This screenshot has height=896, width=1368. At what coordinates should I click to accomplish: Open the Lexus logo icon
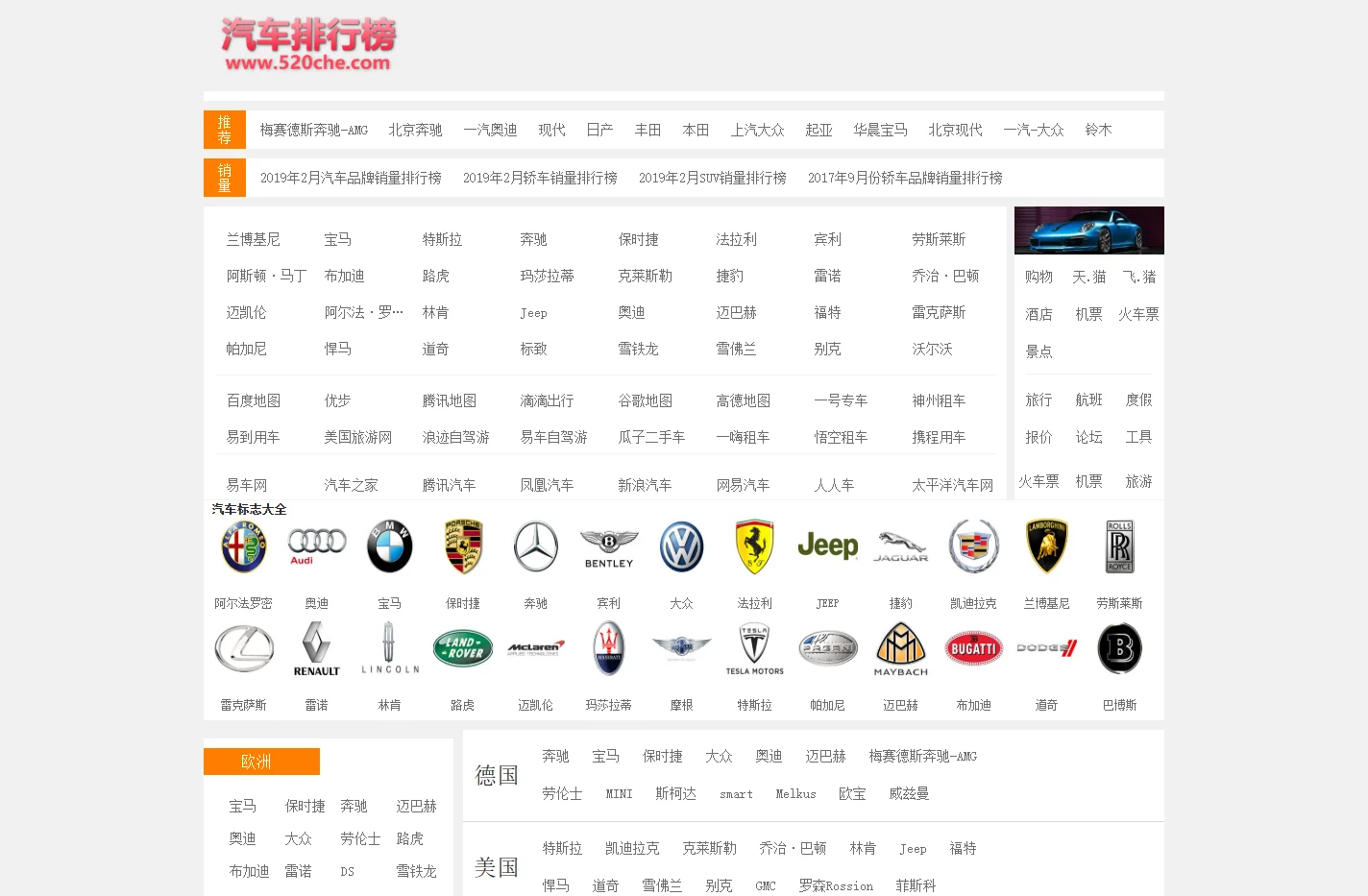[244, 649]
